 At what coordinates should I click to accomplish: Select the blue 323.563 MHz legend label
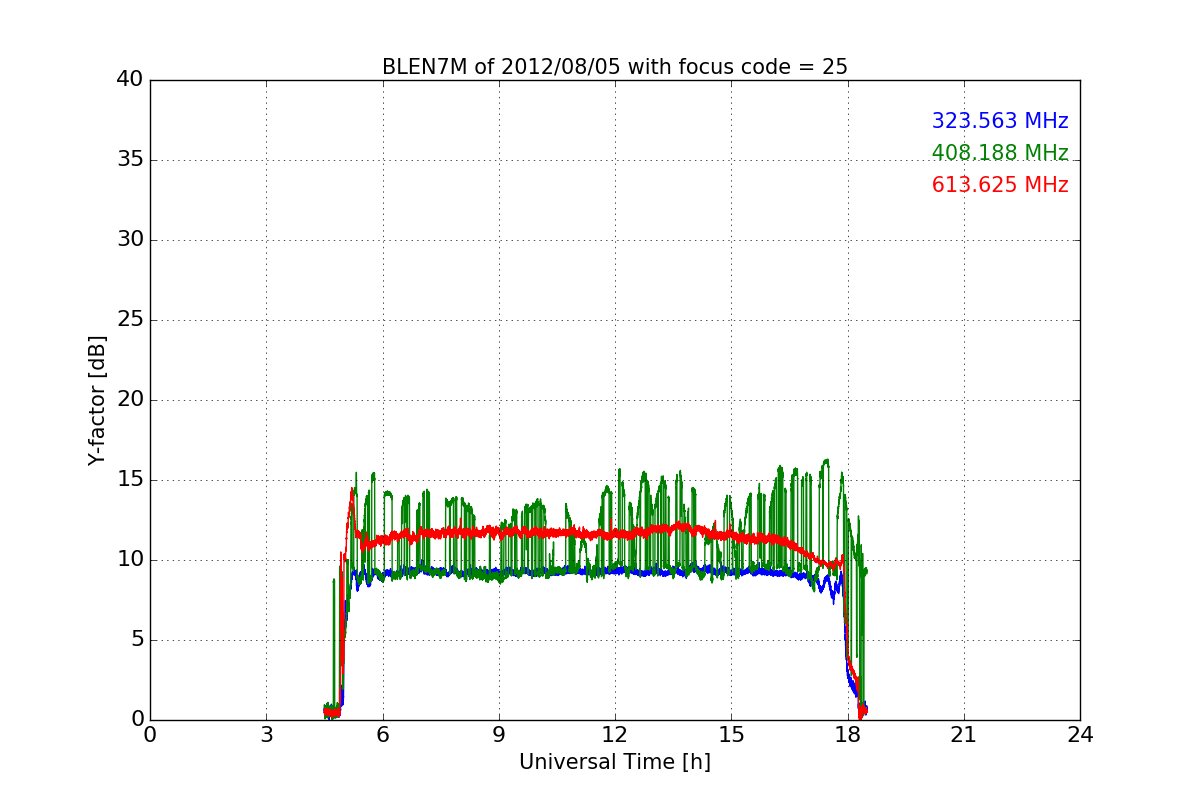tap(1000, 121)
